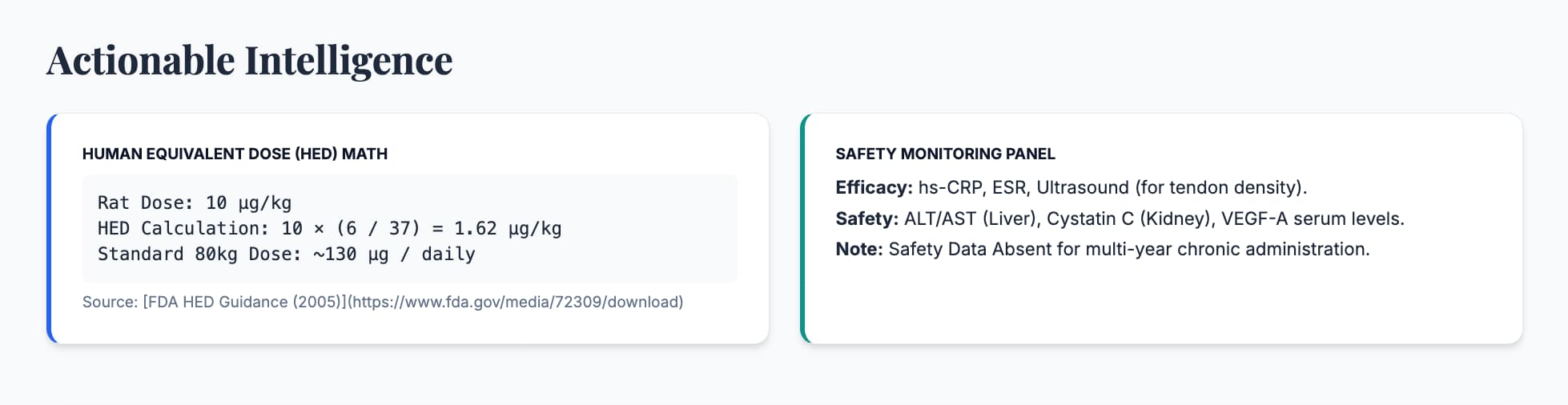Click the Source label under the code block
The width and height of the screenshot is (1568, 405).
109,303
